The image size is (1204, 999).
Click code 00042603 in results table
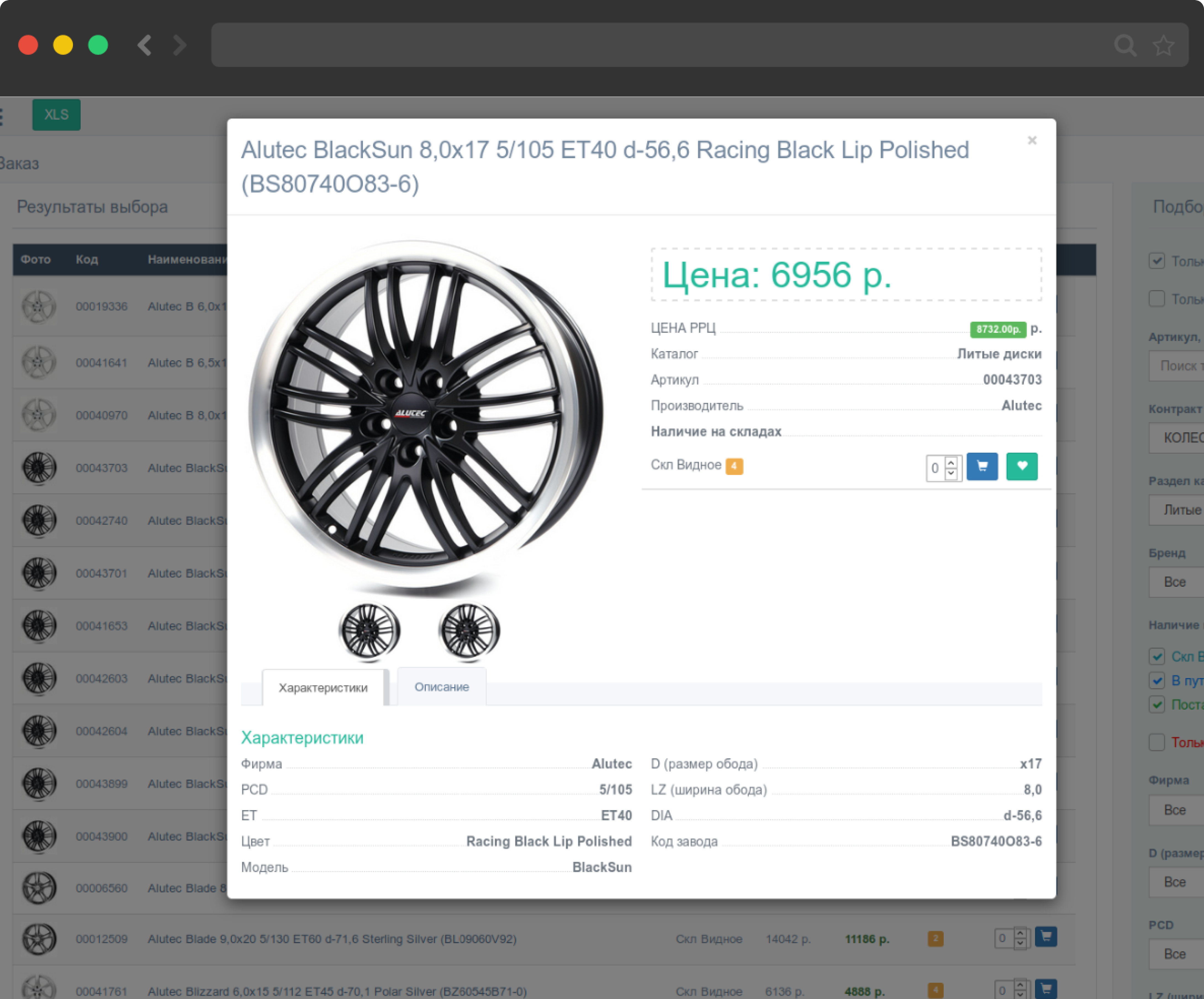pos(101,678)
